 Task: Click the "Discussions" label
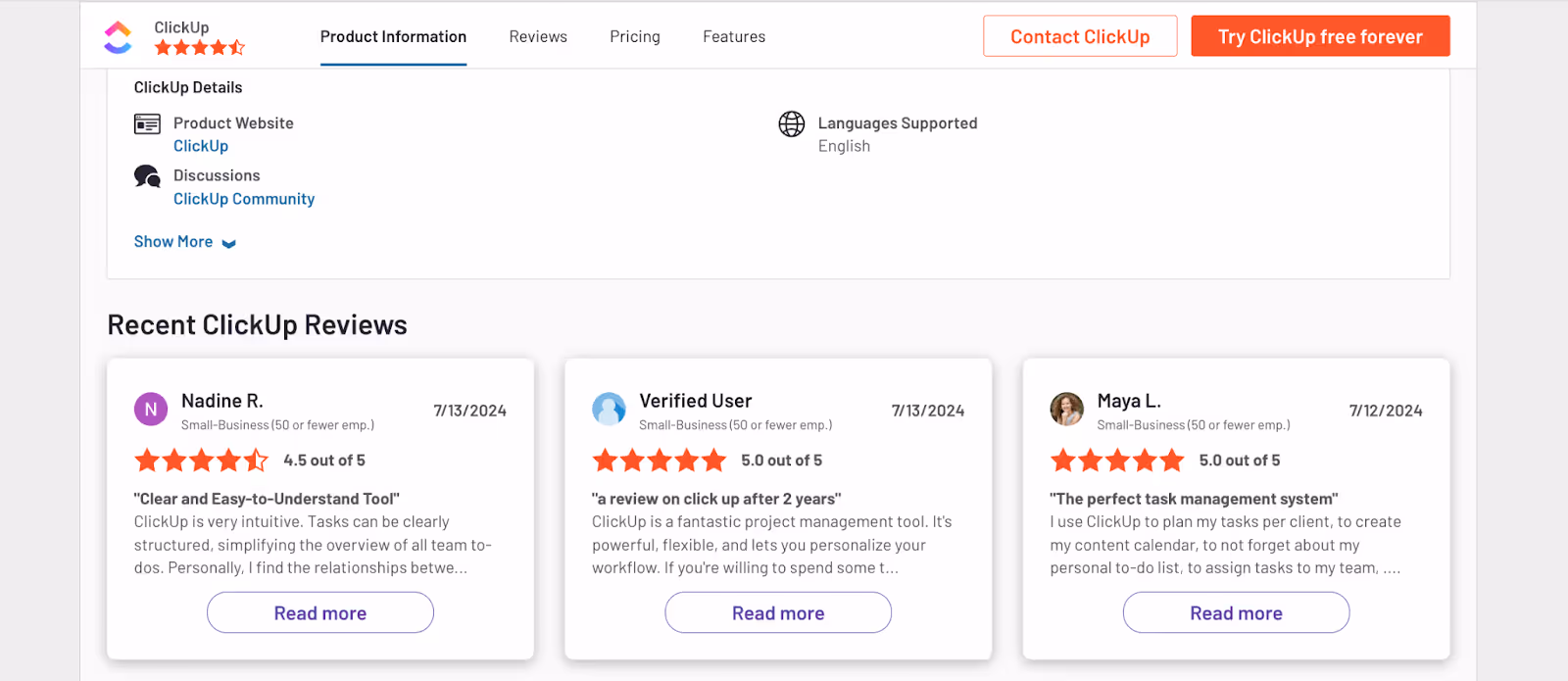[217, 175]
